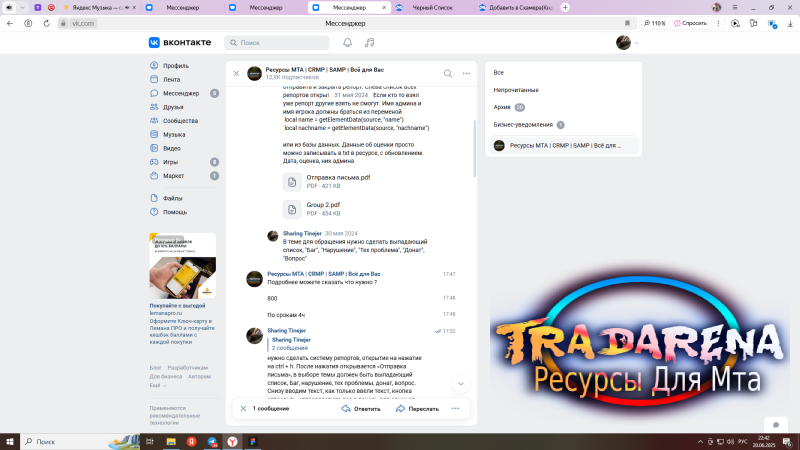Click the Поиск search field
This screenshot has width=800, height=450.
click(x=277, y=43)
